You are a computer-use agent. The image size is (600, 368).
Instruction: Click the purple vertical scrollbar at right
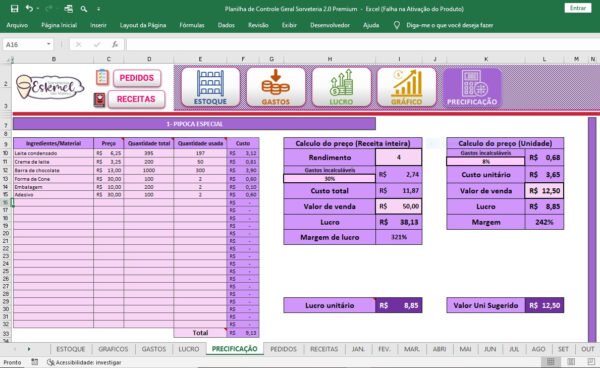pos(592,229)
